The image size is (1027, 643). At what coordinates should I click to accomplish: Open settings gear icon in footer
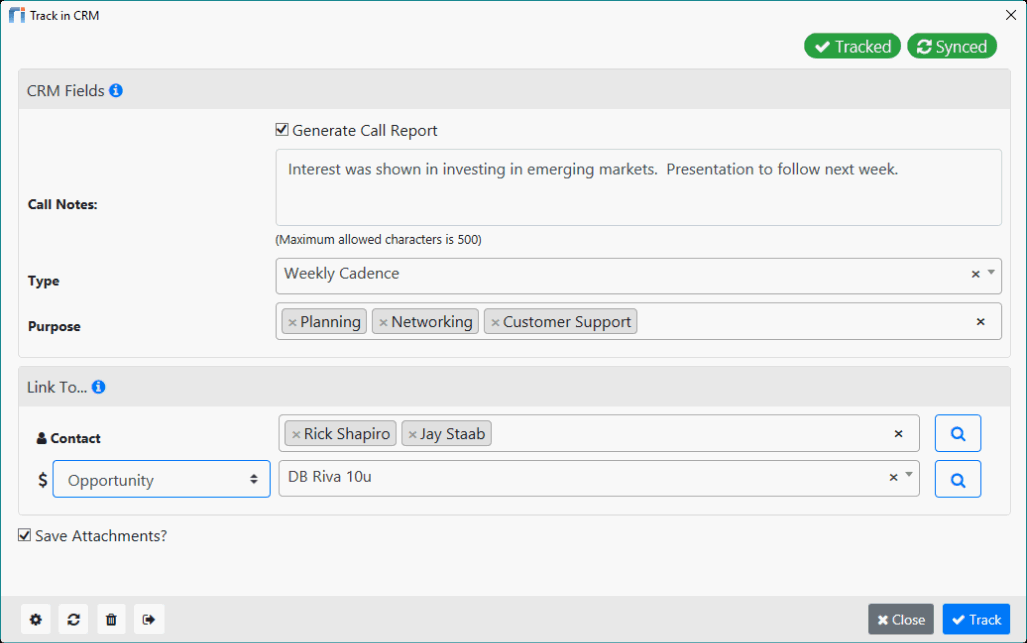point(35,619)
